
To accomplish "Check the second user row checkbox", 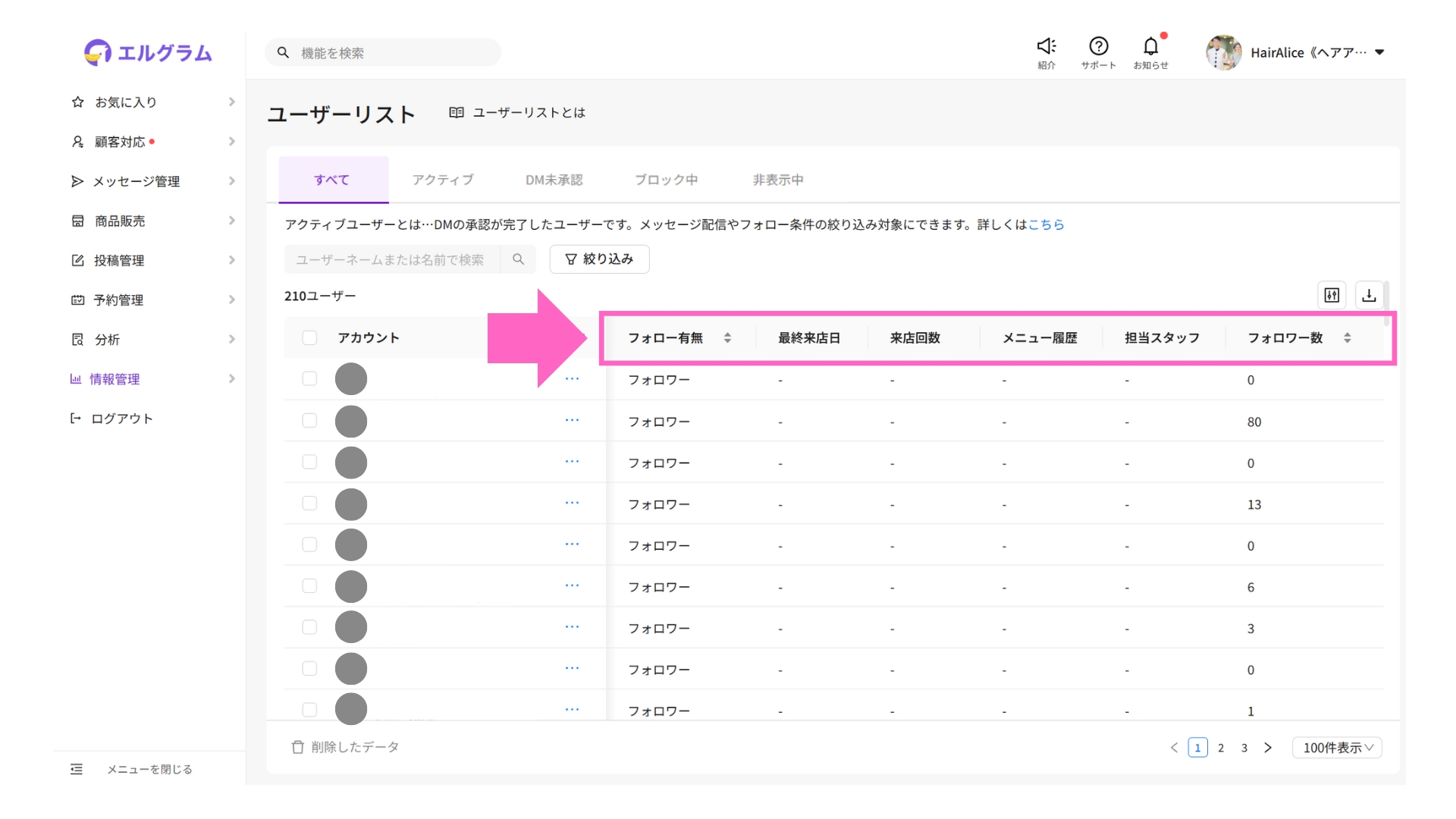I will 309,420.
